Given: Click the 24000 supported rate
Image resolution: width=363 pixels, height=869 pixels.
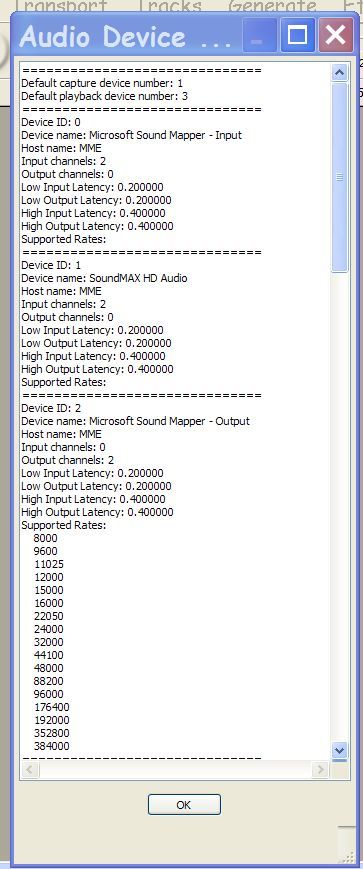Looking at the screenshot, I should point(49,629).
